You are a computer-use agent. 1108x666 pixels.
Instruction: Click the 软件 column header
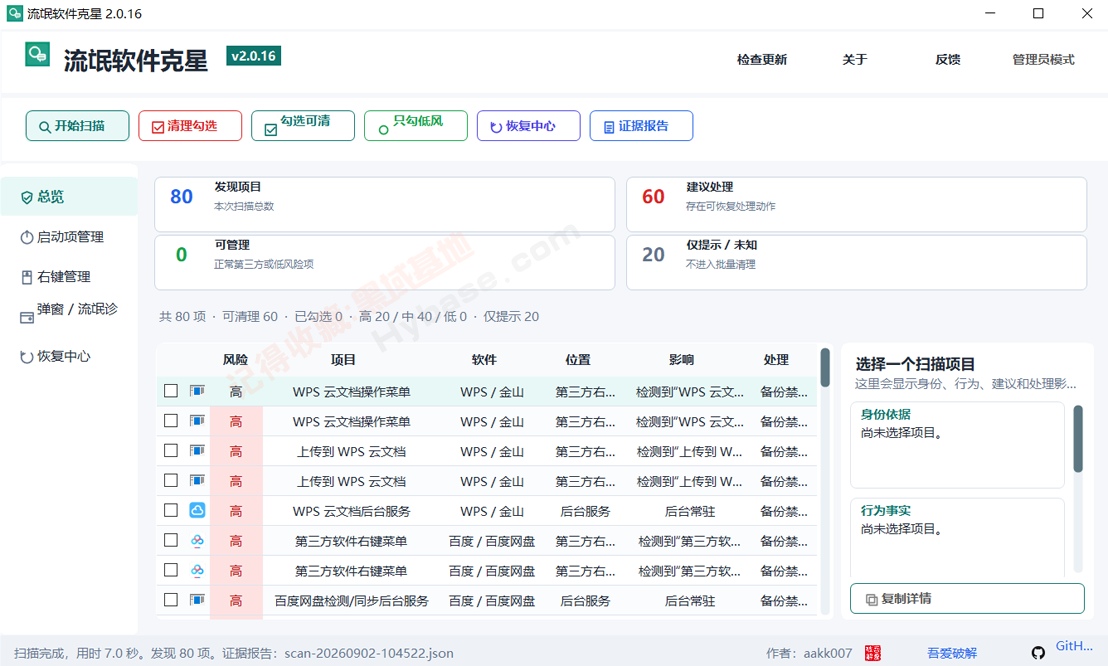tap(485, 360)
